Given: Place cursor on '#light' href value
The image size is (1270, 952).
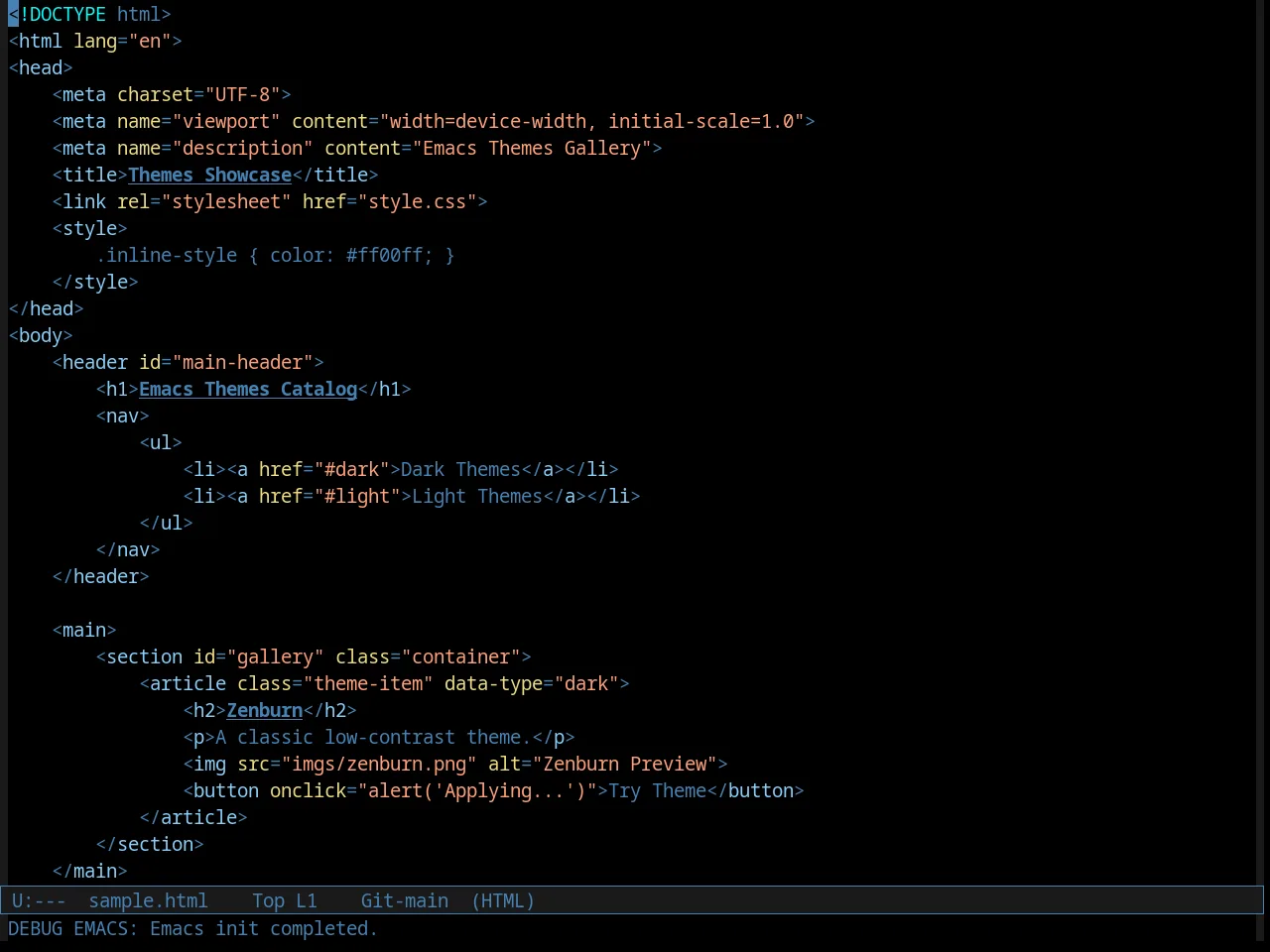Looking at the screenshot, I should click(x=357, y=496).
